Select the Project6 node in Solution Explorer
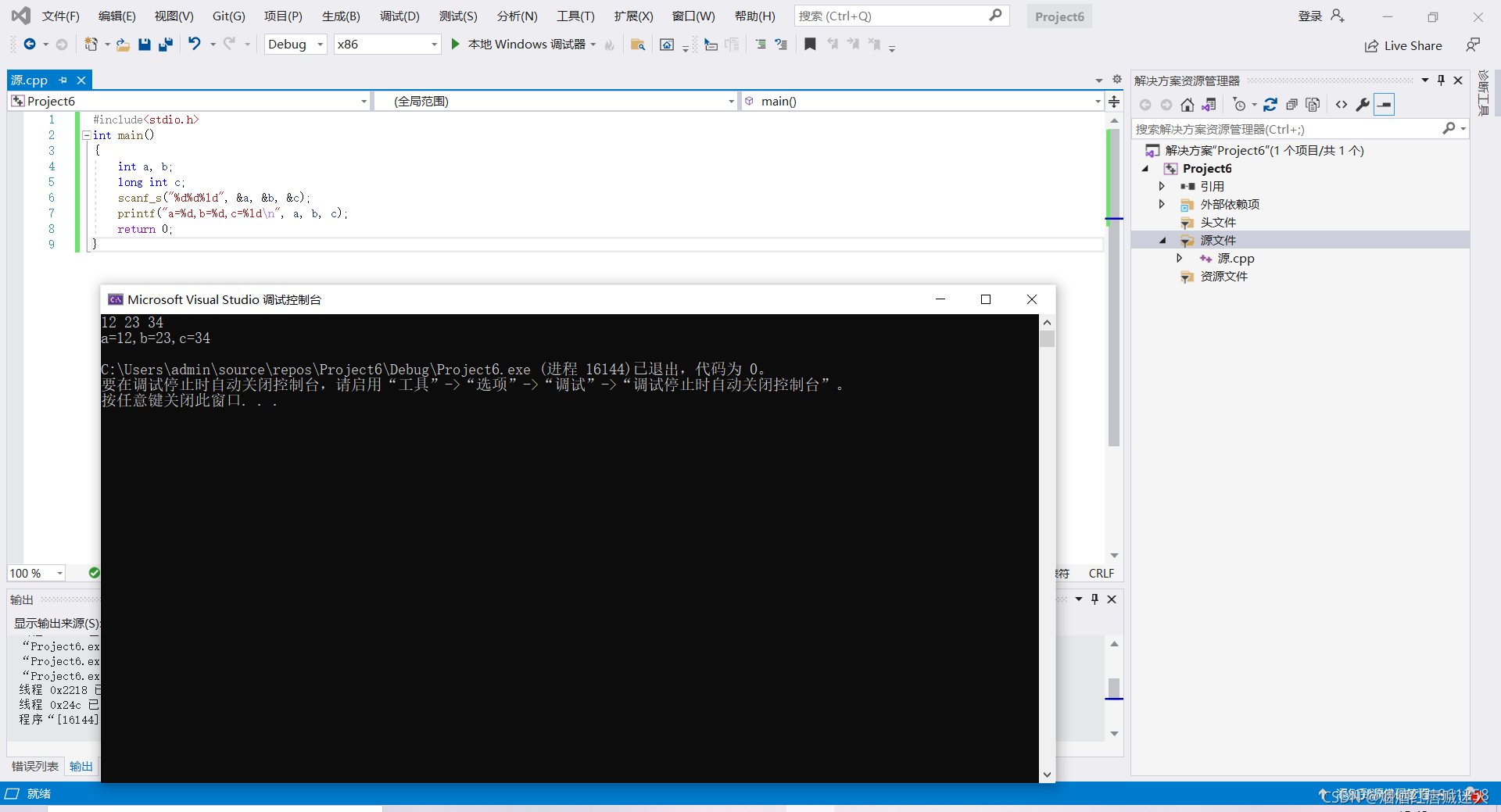The image size is (1501, 812). [x=1207, y=168]
